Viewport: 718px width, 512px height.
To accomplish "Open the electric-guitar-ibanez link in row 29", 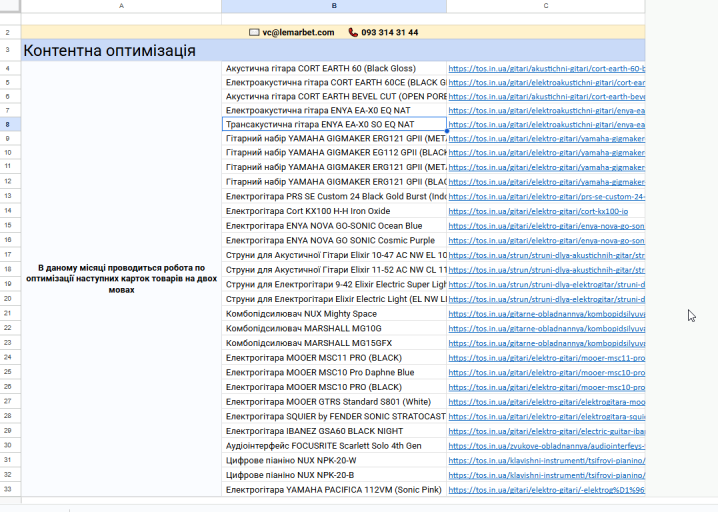I will click(x=547, y=431).
